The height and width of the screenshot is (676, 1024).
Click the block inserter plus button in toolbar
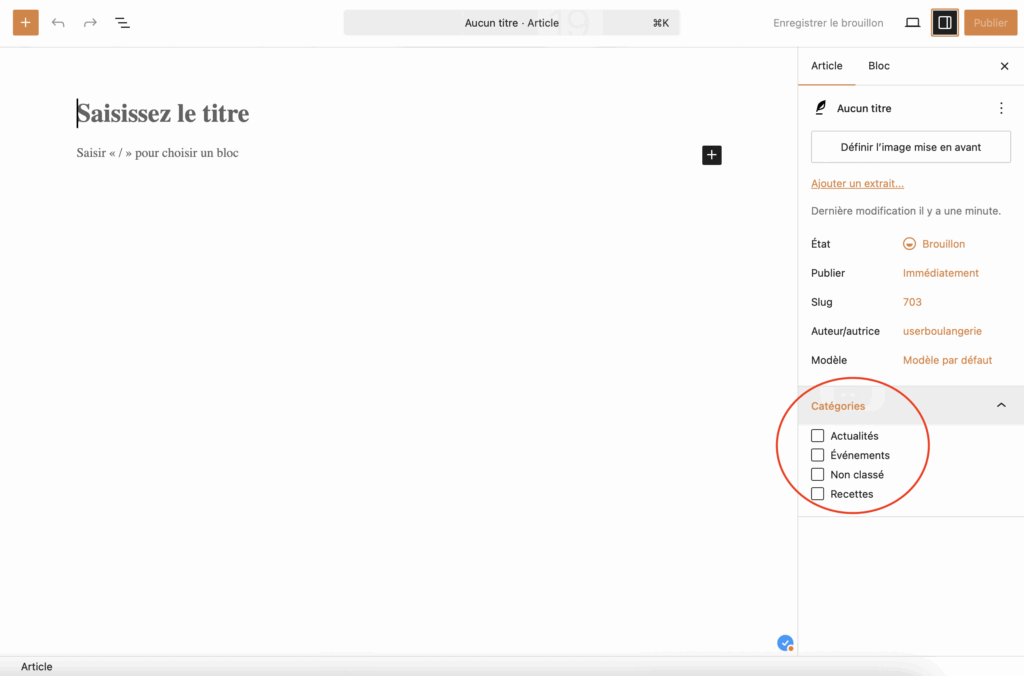click(x=26, y=22)
